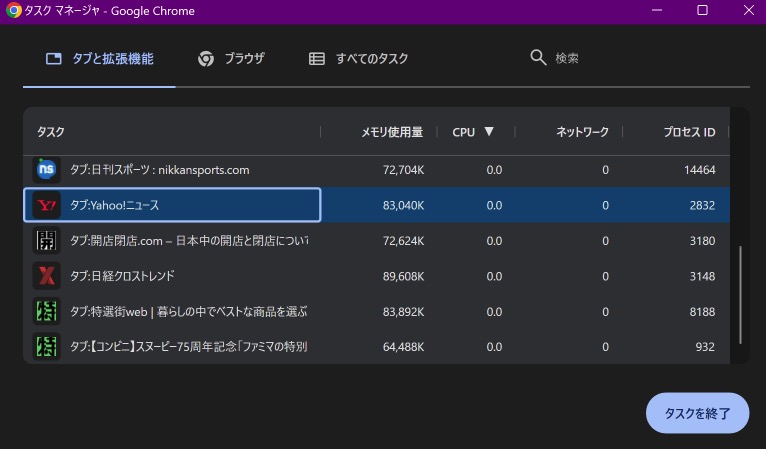Click the 特選街web favicon icon
766x449 pixels.
point(46,312)
